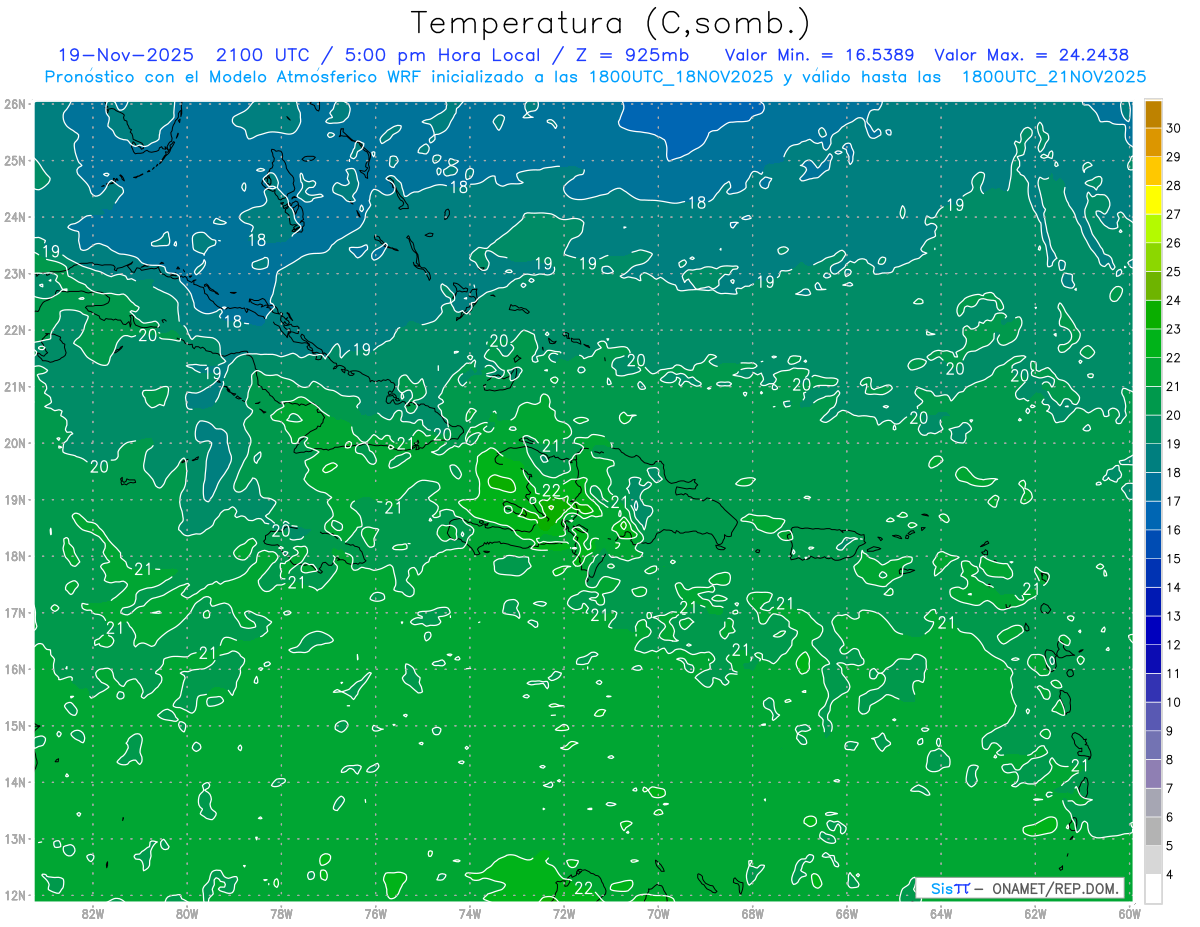1200x927 pixels.
Task: Click the color bar legend label "30"
Action: tap(1174, 128)
